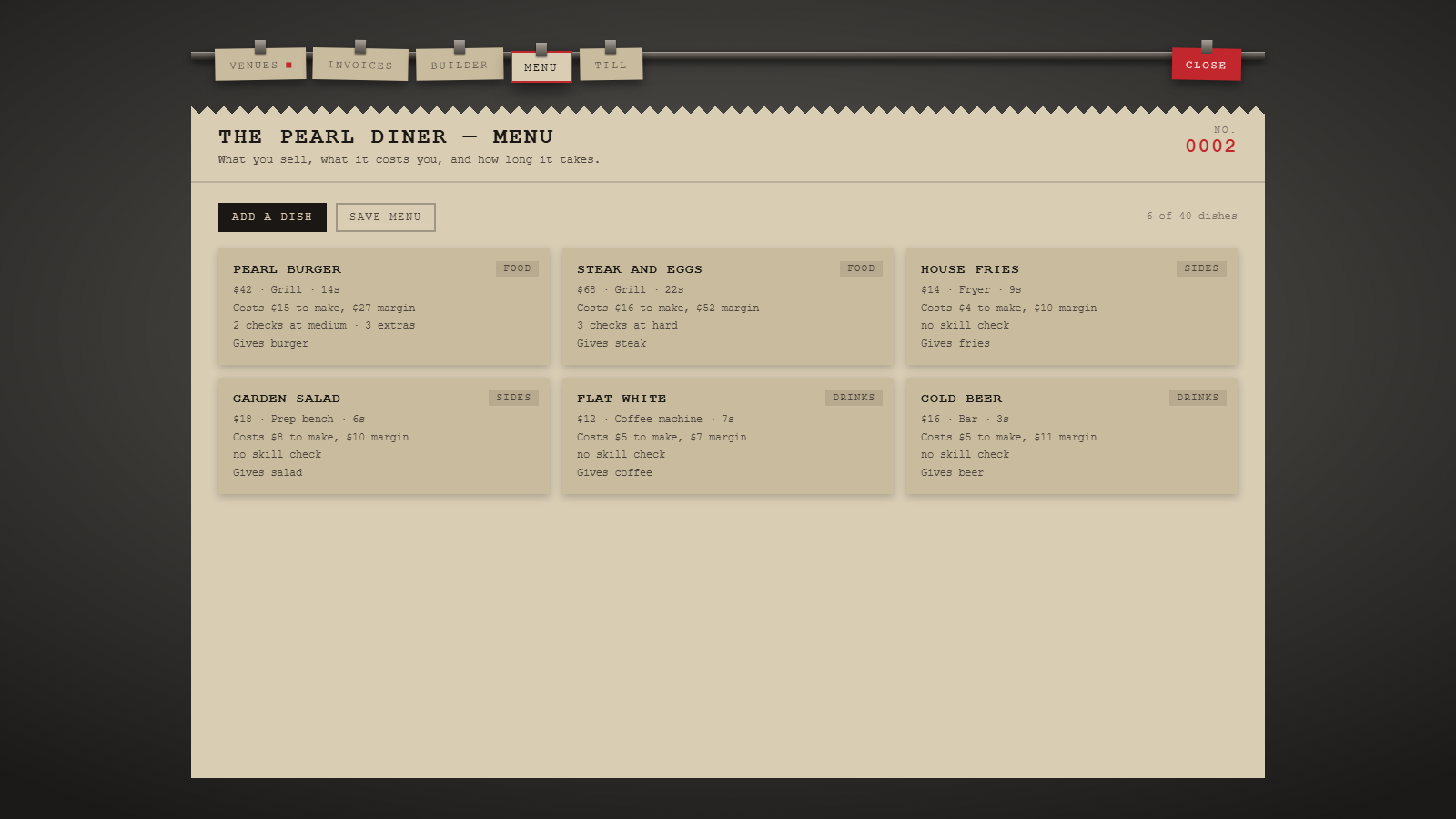Image resolution: width=1456 pixels, height=819 pixels.
Task: Click the red dot on Venues tab
Action: 288,66
